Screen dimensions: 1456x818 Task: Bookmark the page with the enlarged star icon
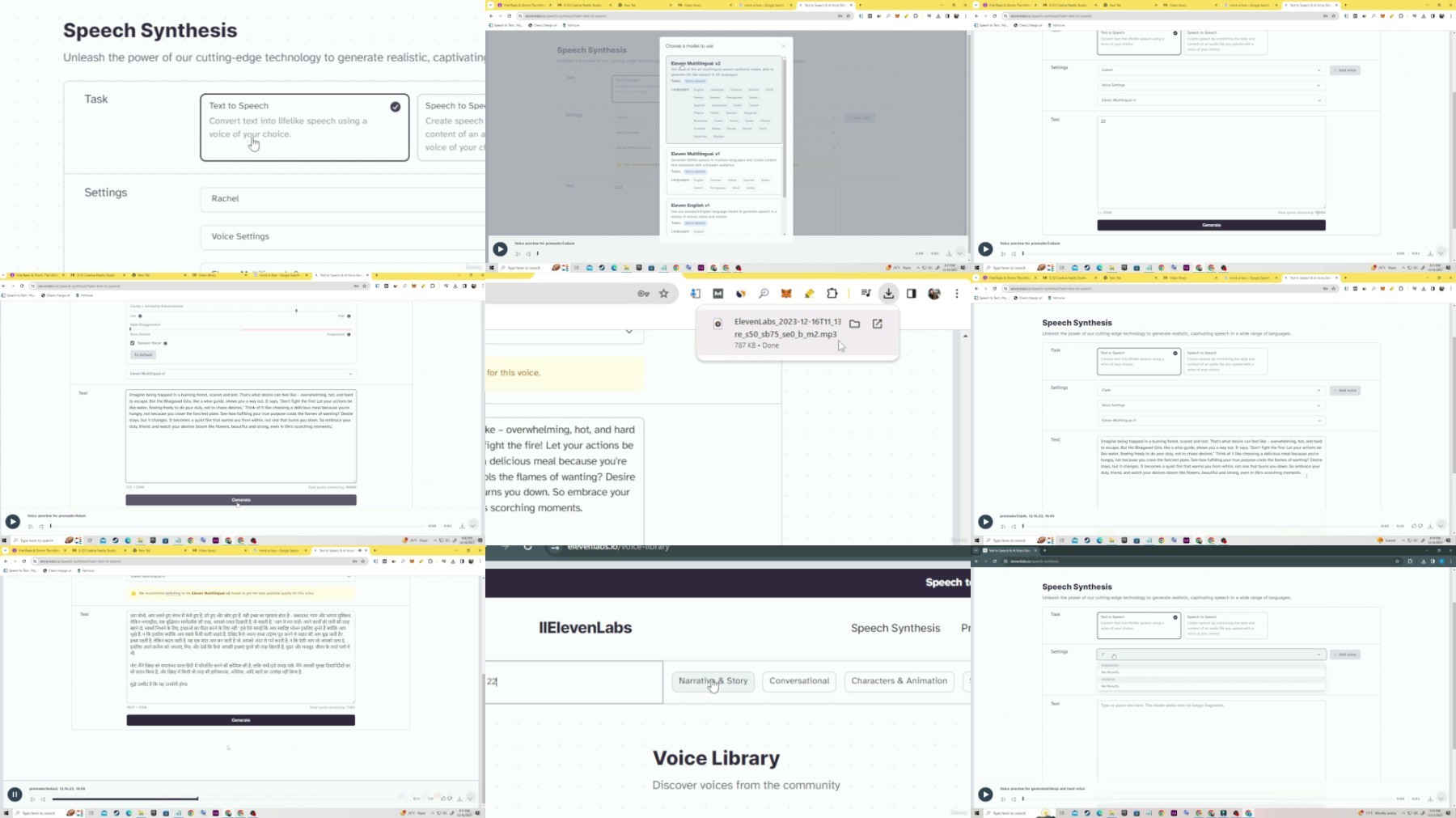point(664,294)
